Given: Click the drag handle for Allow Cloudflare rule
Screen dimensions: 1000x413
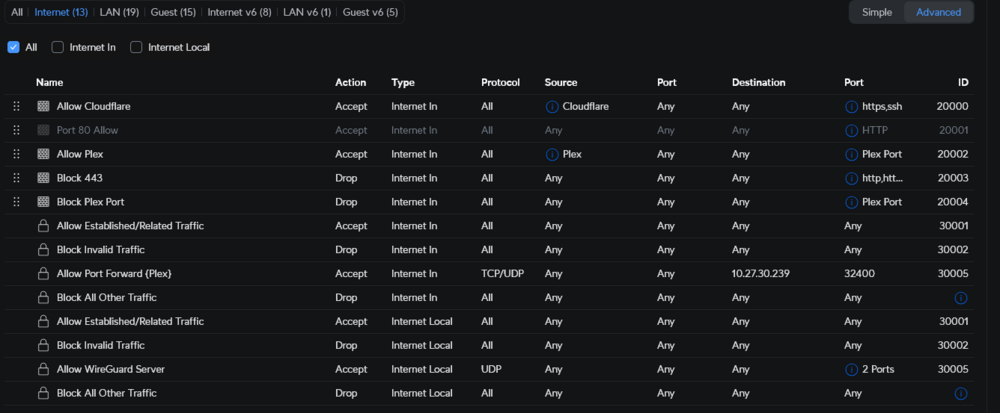Looking at the screenshot, I should (x=17, y=106).
